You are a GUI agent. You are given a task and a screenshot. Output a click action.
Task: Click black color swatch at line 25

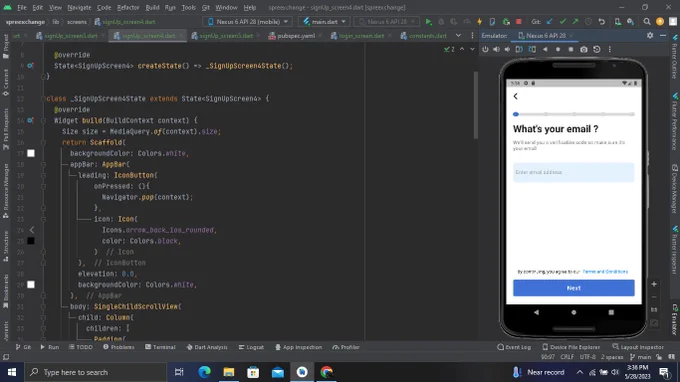pyautogui.click(x=31, y=241)
